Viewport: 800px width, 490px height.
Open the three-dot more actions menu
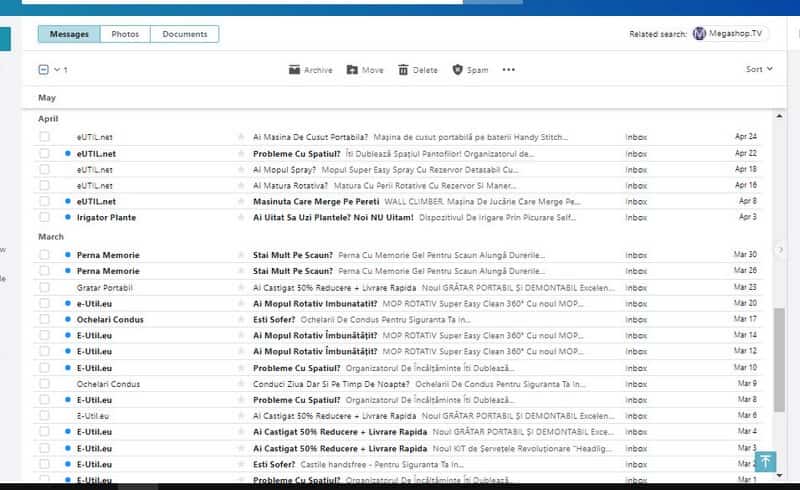point(508,70)
